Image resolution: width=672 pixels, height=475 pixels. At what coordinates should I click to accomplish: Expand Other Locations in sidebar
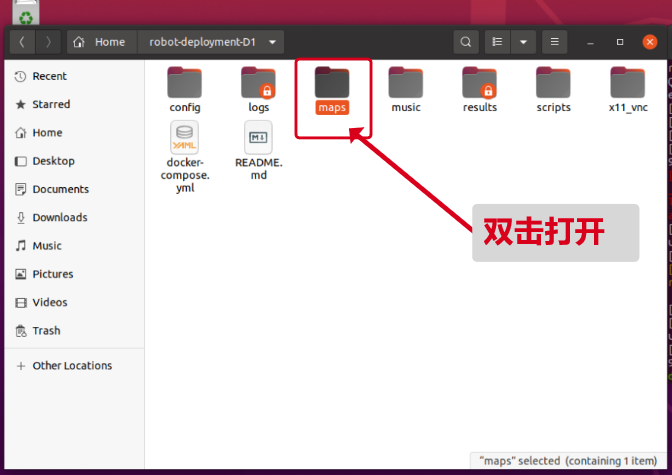[72, 365]
